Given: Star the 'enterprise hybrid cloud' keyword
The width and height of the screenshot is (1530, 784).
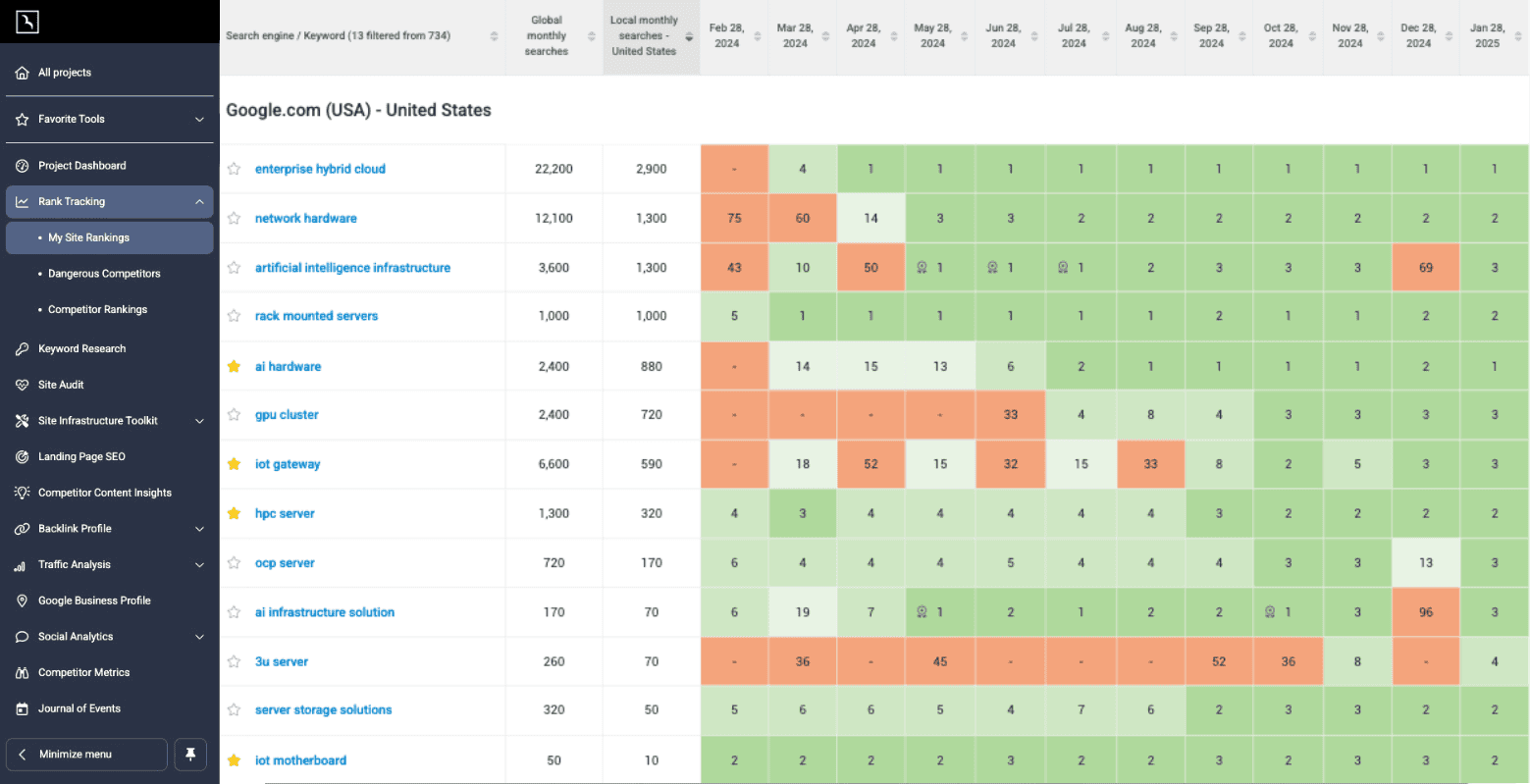Looking at the screenshot, I should [x=234, y=169].
